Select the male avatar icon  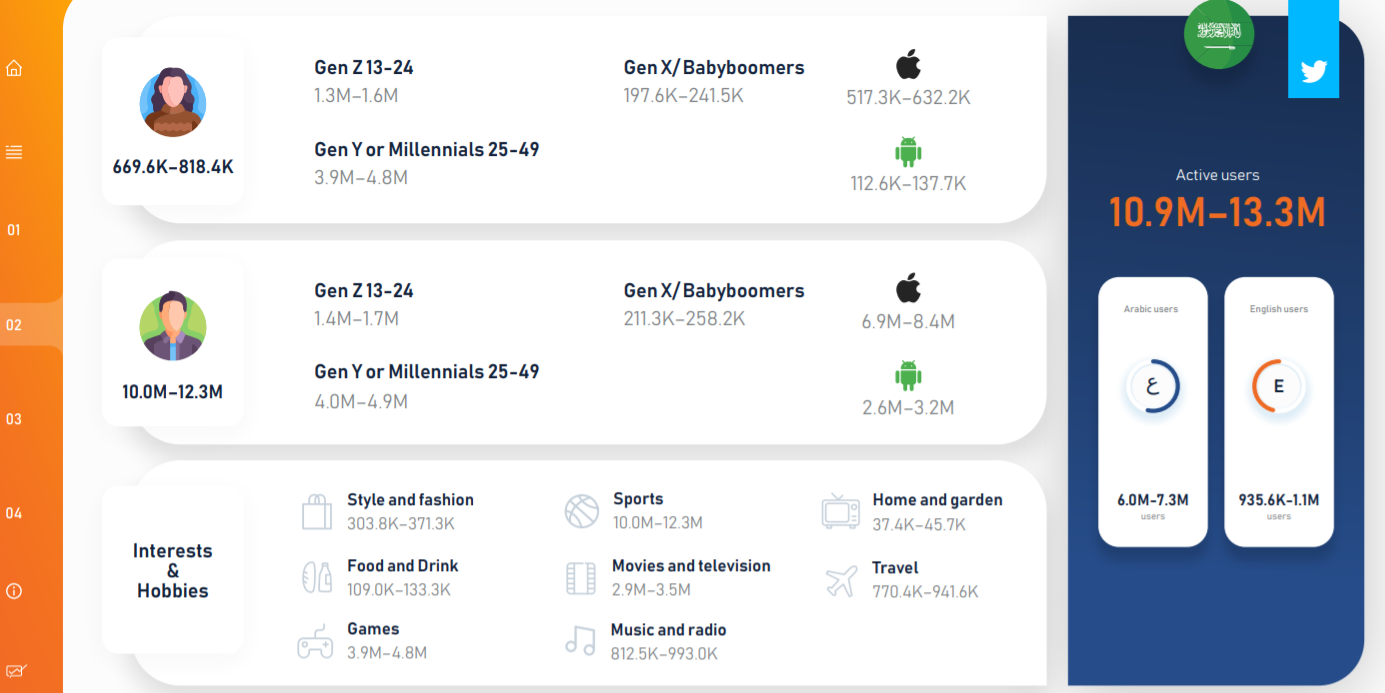(173, 326)
